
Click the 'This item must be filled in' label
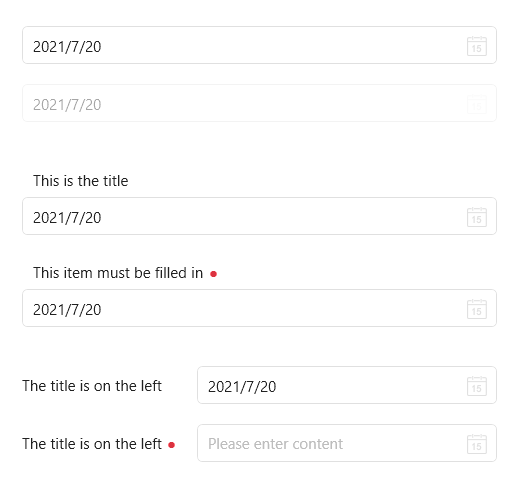point(118,273)
